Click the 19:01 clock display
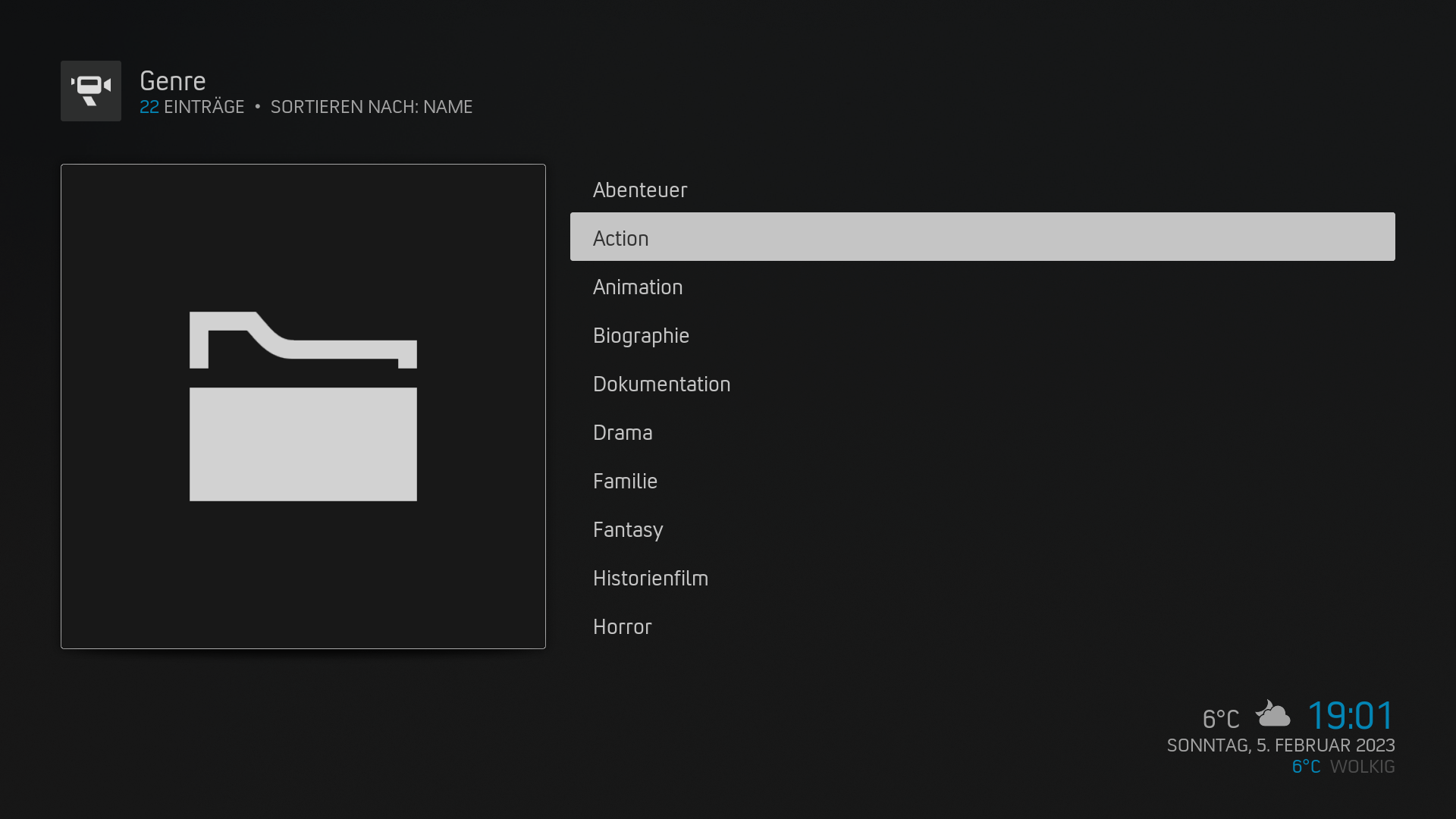Viewport: 1456px width, 819px height. click(1351, 715)
